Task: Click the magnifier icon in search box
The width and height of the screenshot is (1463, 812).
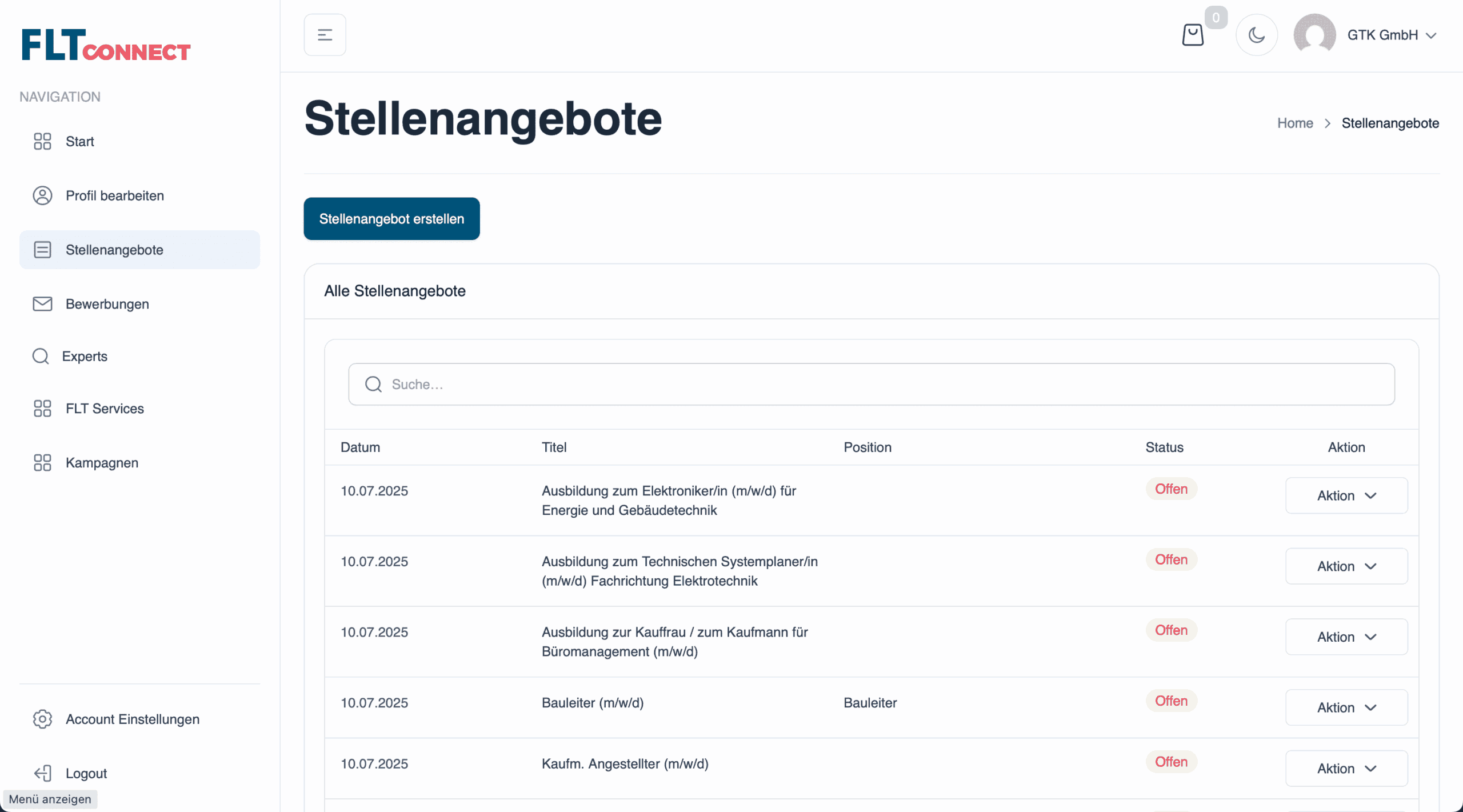Action: click(373, 385)
